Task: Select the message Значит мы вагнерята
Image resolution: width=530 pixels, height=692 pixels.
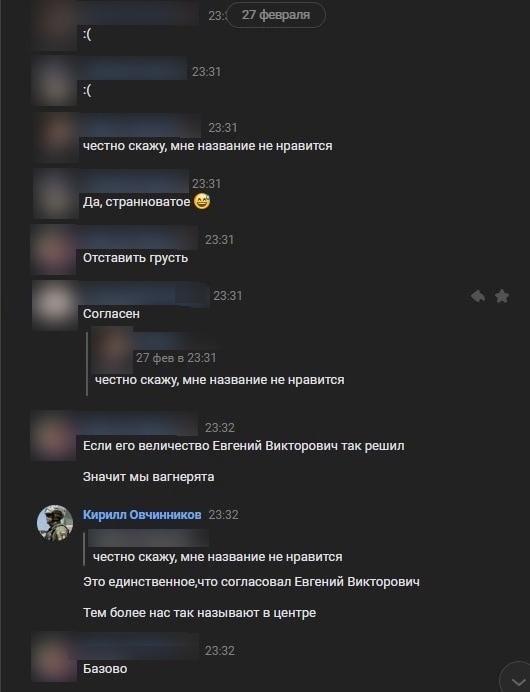Action: (148, 477)
